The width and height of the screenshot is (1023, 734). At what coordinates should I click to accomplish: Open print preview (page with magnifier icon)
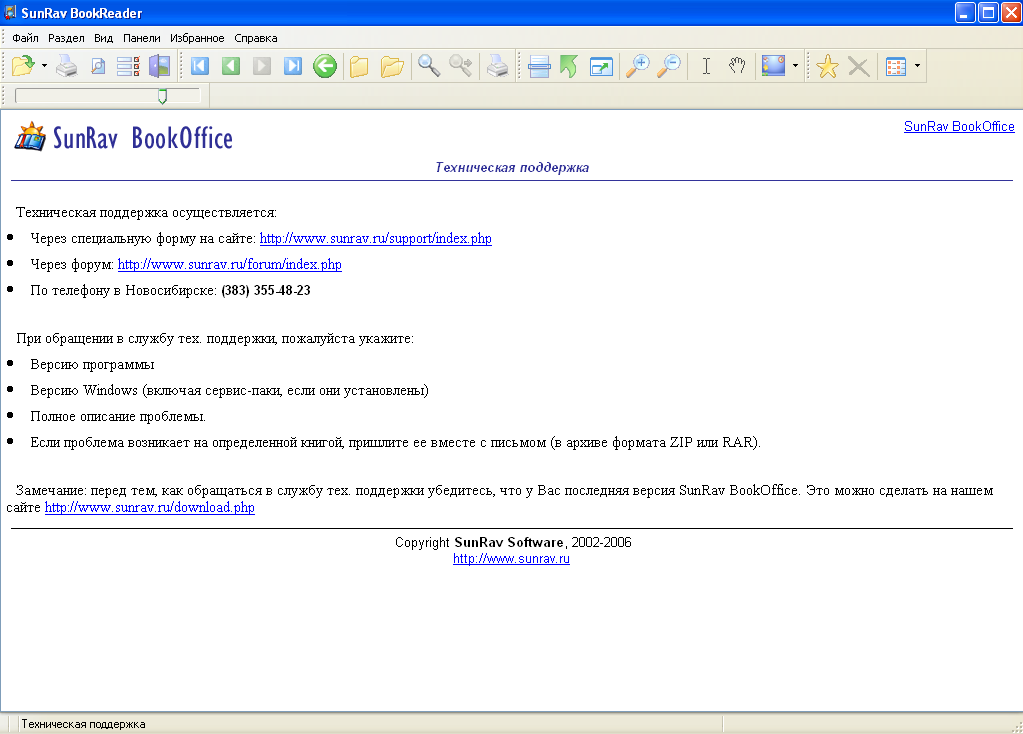(98, 66)
